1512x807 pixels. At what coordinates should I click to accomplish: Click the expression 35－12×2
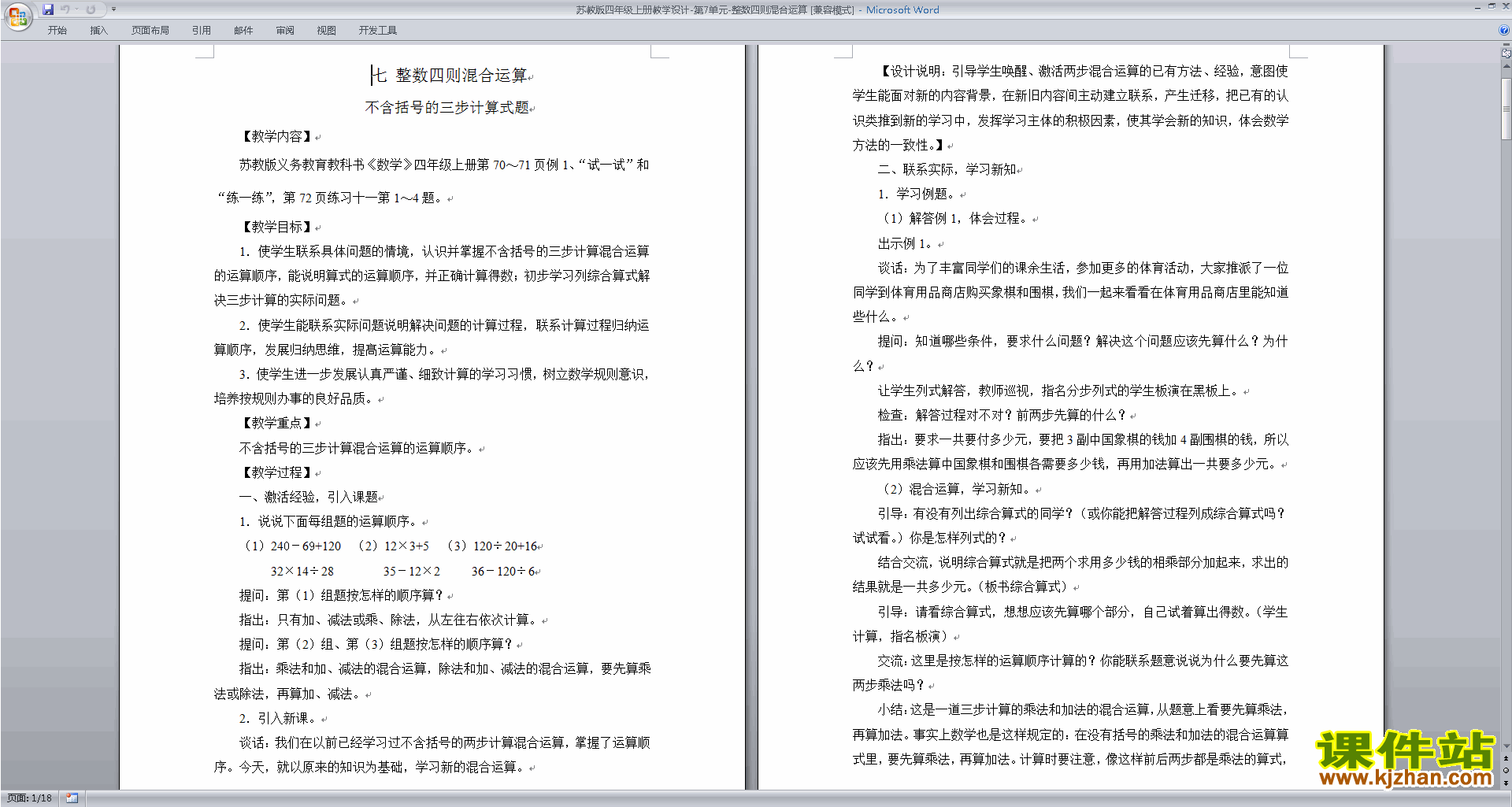[x=412, y=571]
